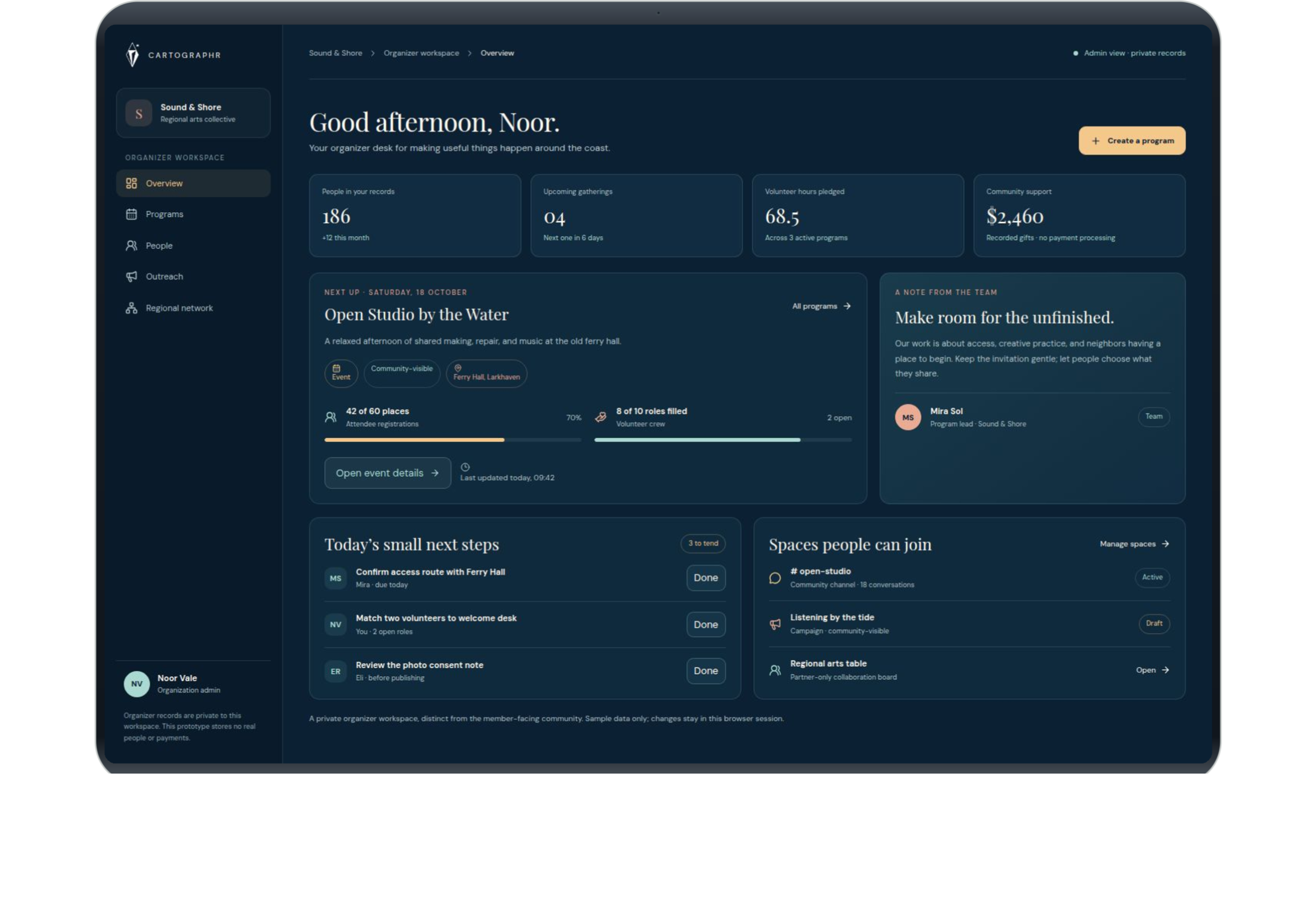Click Noor Vale profile name
Viewport: 1316px width, 899px height.
click(177, 678)
